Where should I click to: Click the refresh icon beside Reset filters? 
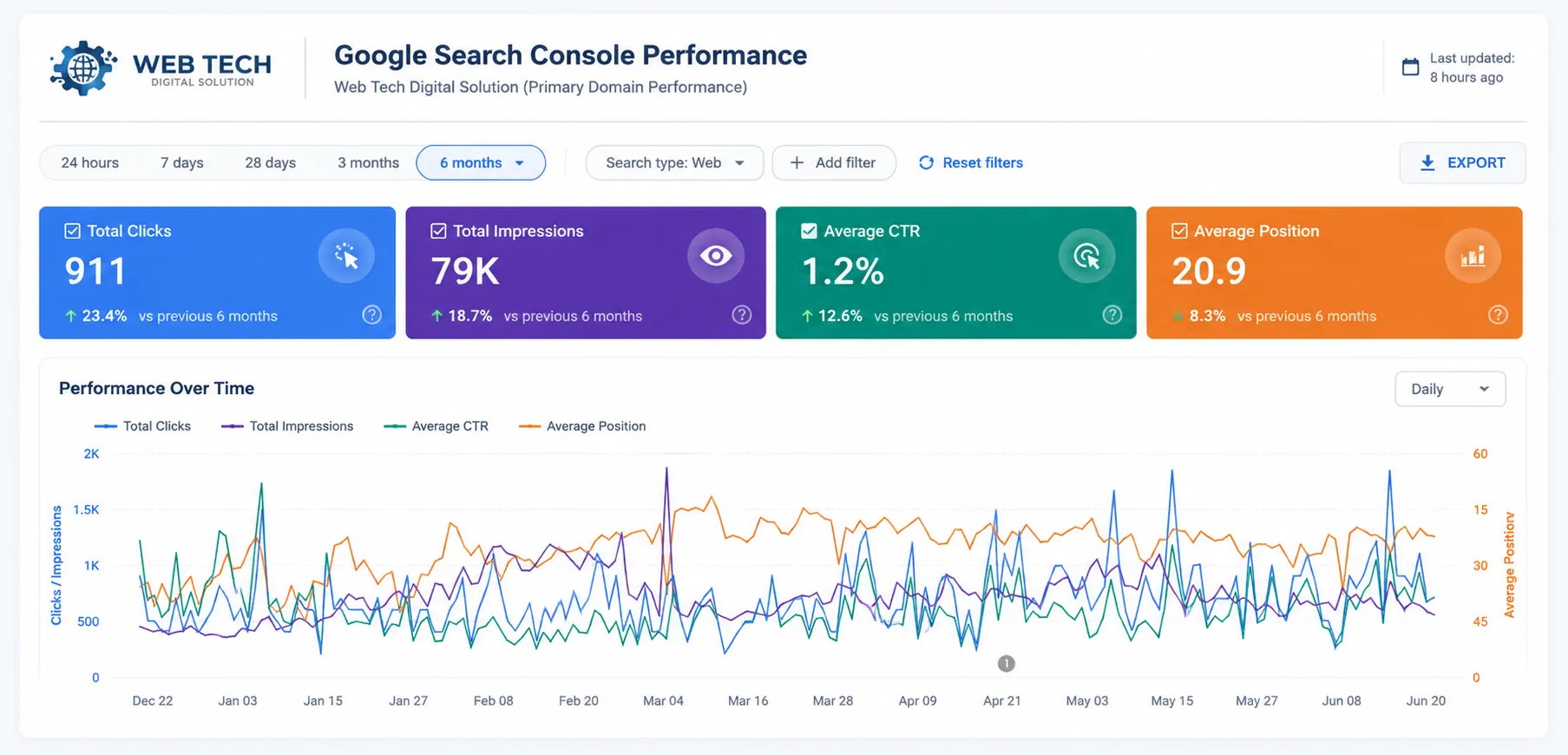926,162
